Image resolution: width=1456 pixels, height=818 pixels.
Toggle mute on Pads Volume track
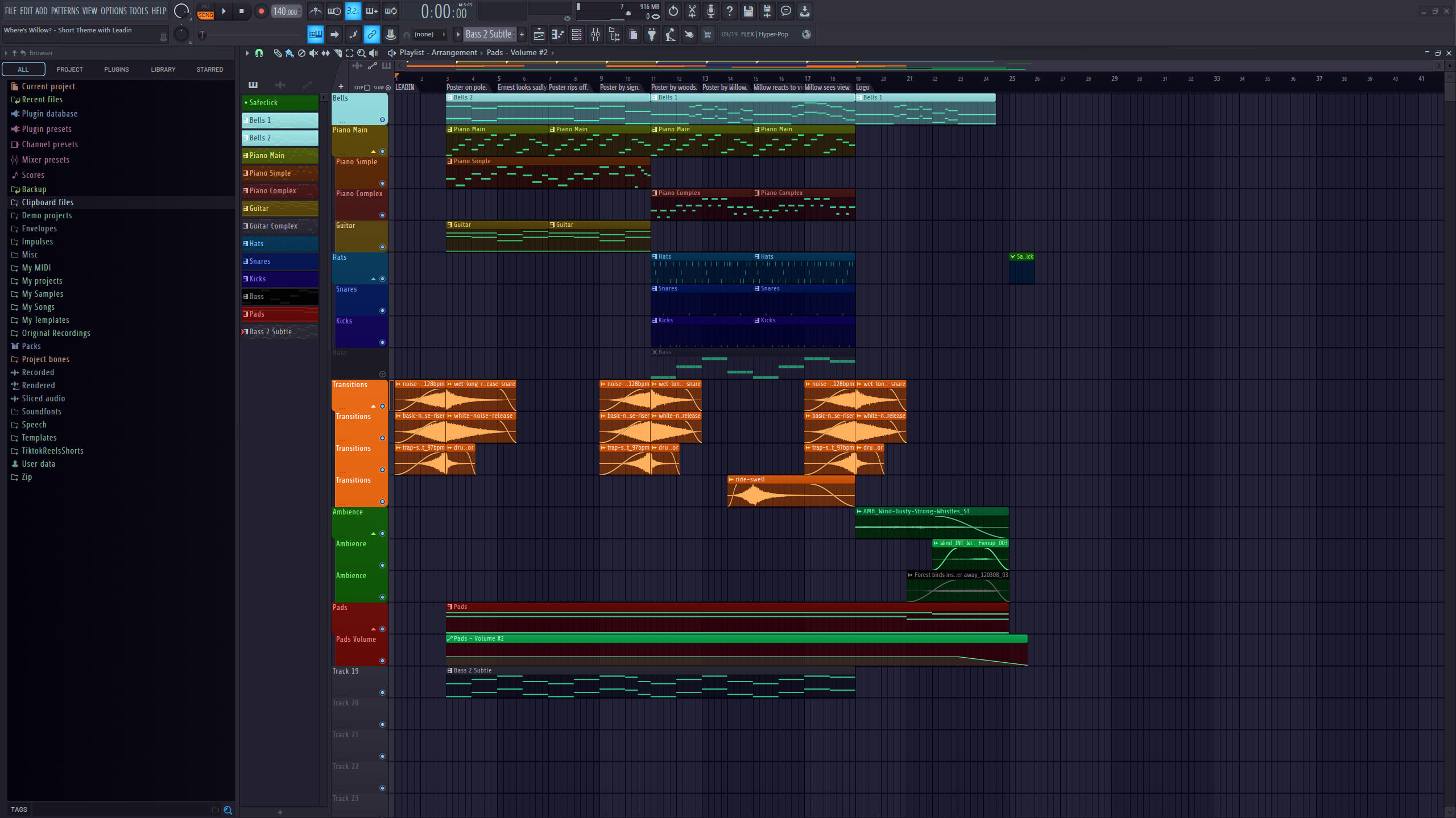pos(382,661)
